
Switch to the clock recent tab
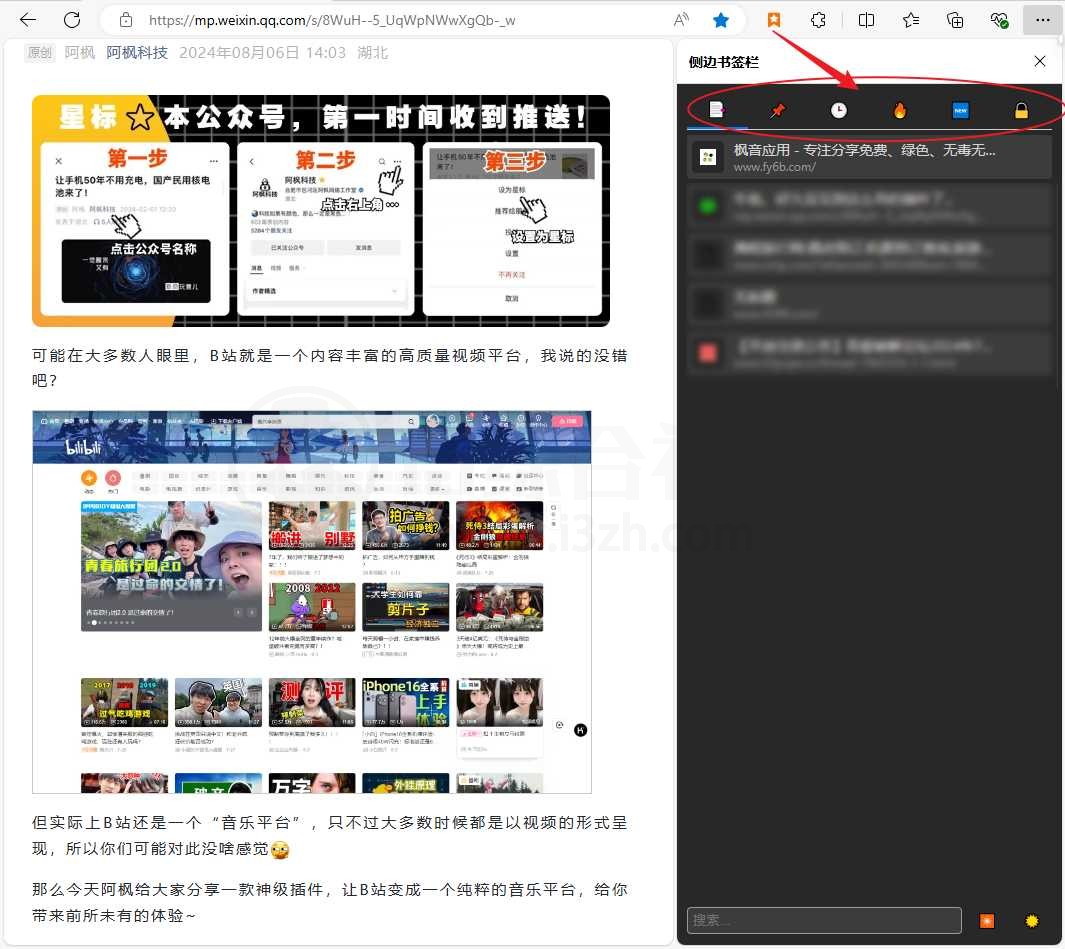coord(839,110)
